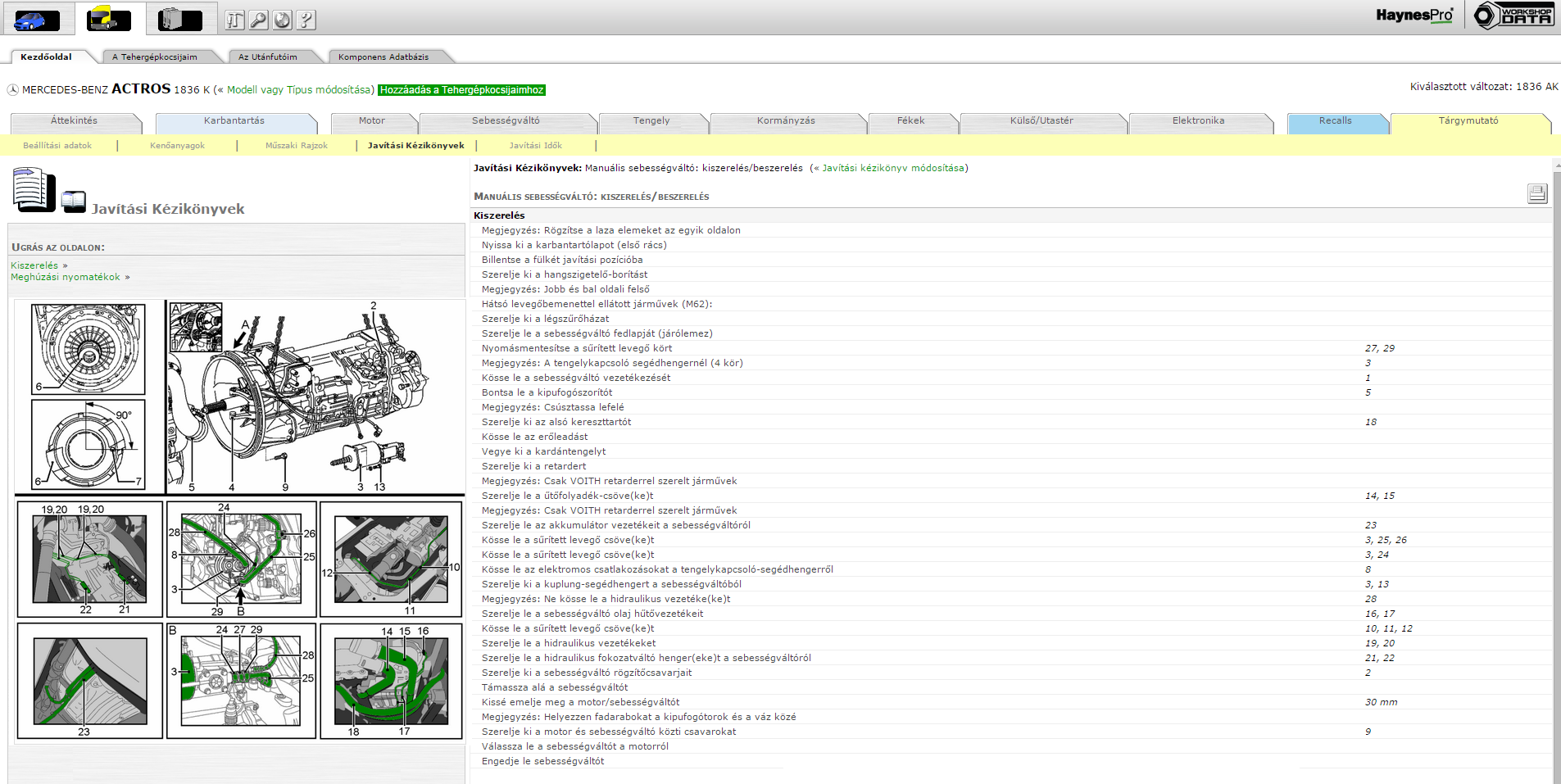Open the Recalls tab
Image resolution: width=1561 pixels, height=784 pixels.
(x=1335, y=121)
